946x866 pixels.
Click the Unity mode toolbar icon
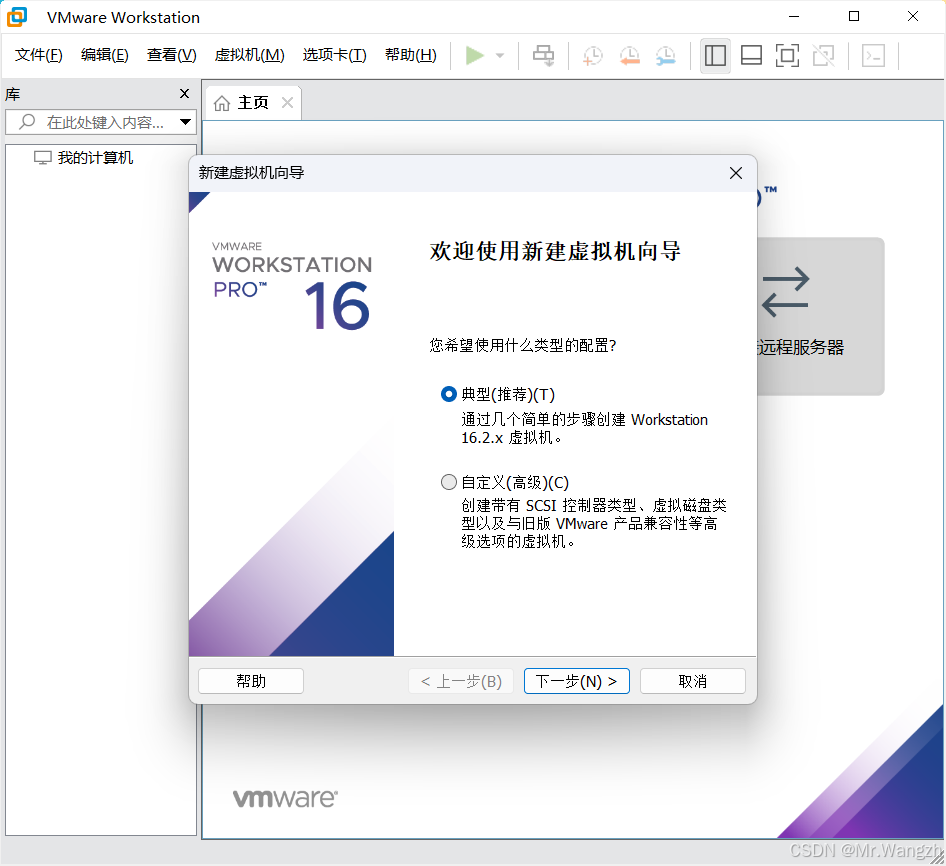click(824, 56)
